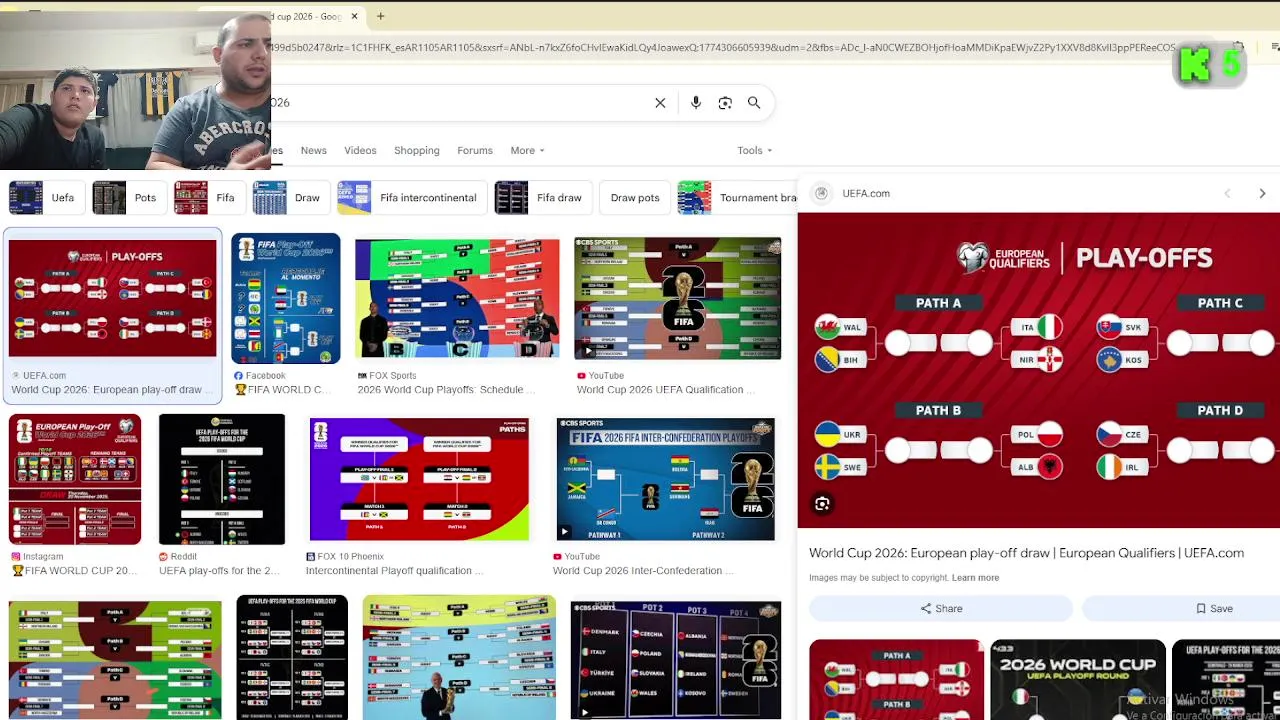Open the 'Learn more' copyright link
This screenshot has width=1280, height=720.
pyautogui.click(x=975, y=578)
